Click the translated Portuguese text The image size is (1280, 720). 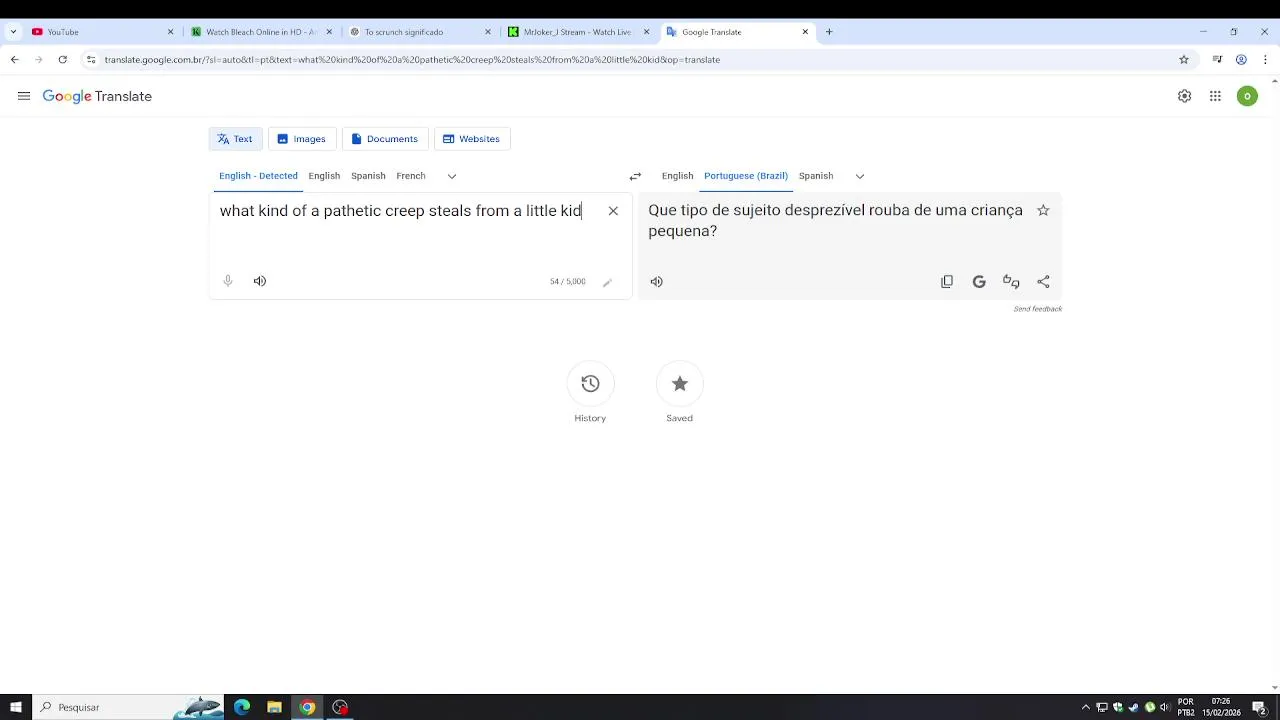coord(835,220)
